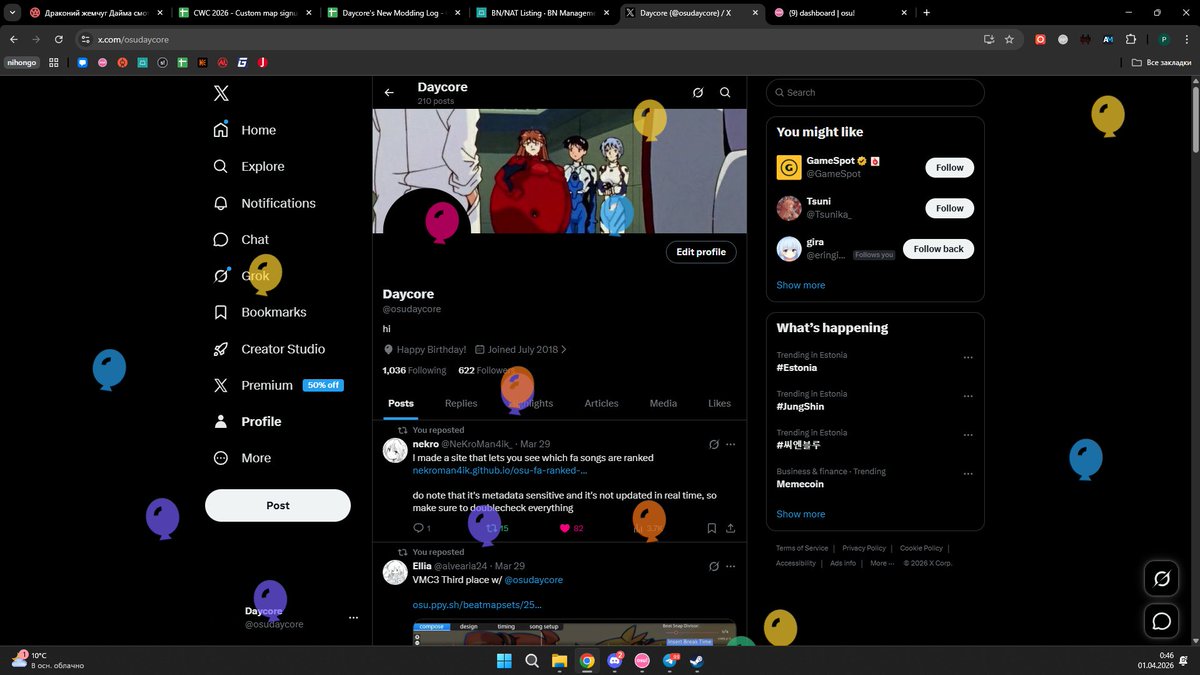Switch to the Replies tab

(x=460, y=403)
